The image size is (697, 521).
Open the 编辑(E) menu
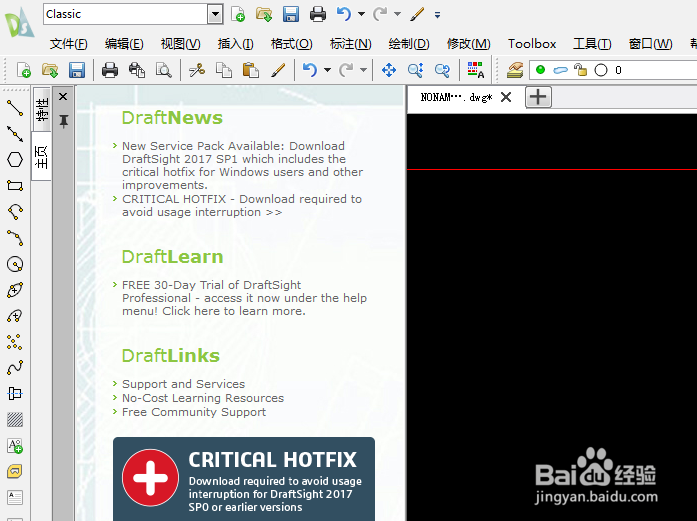click(x=124, y=44)
